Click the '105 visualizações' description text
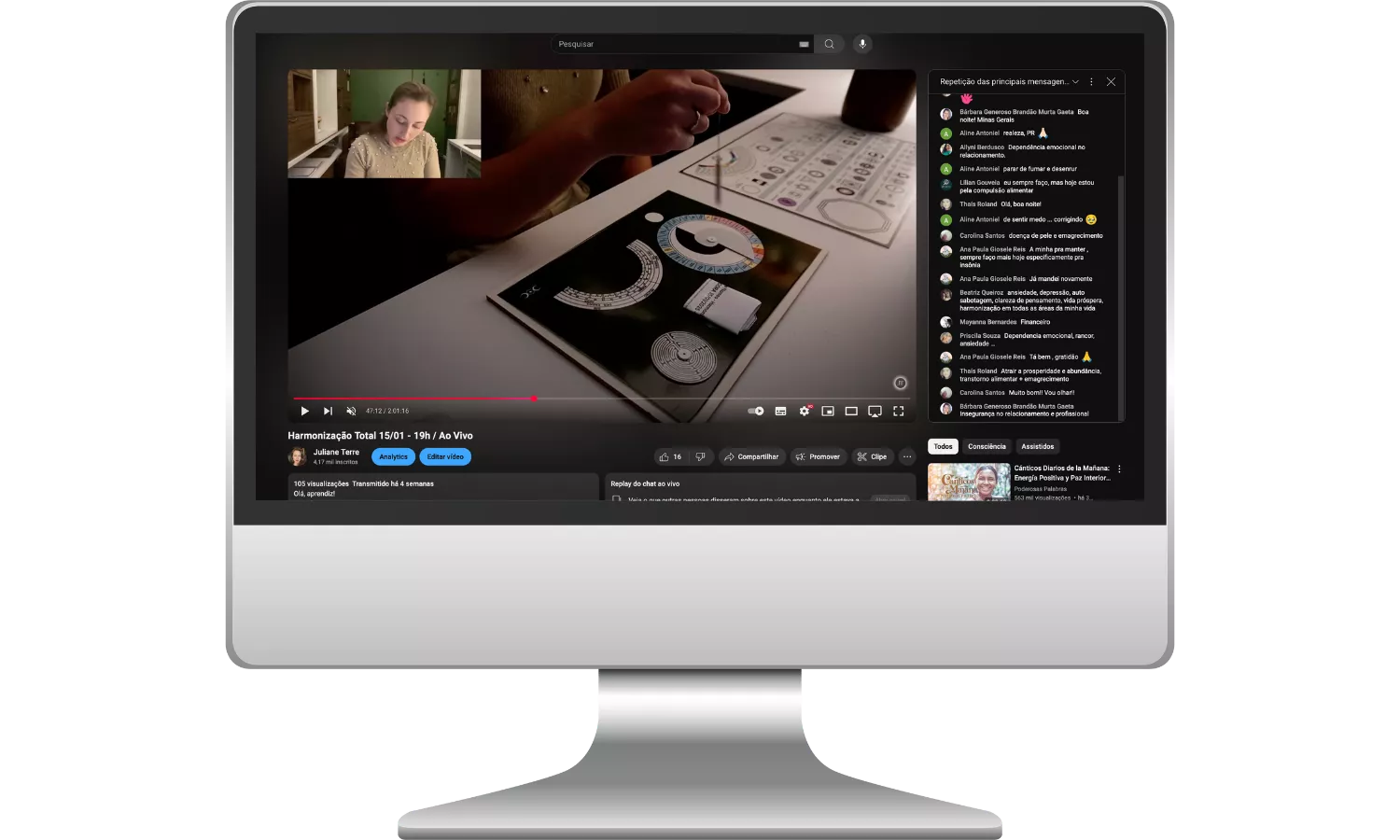Image resolution: width=1400 pixels, height=840 pixels. click(321, 483)
